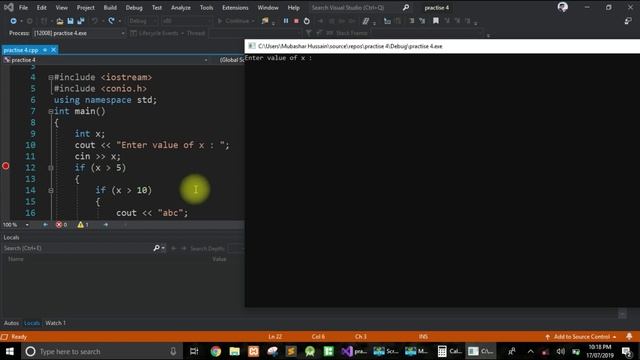Click the Task View icon in the taskbar
The height and width of the screenshot is (360, 640).
point(194,351)
